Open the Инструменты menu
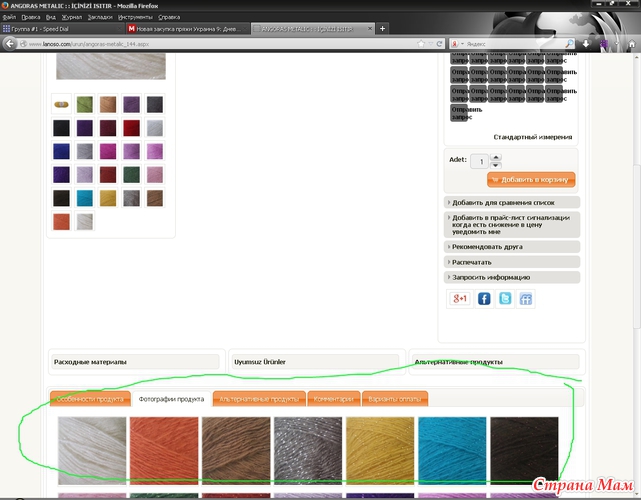The width and height of the screenshot is (641, 500). 135,17
